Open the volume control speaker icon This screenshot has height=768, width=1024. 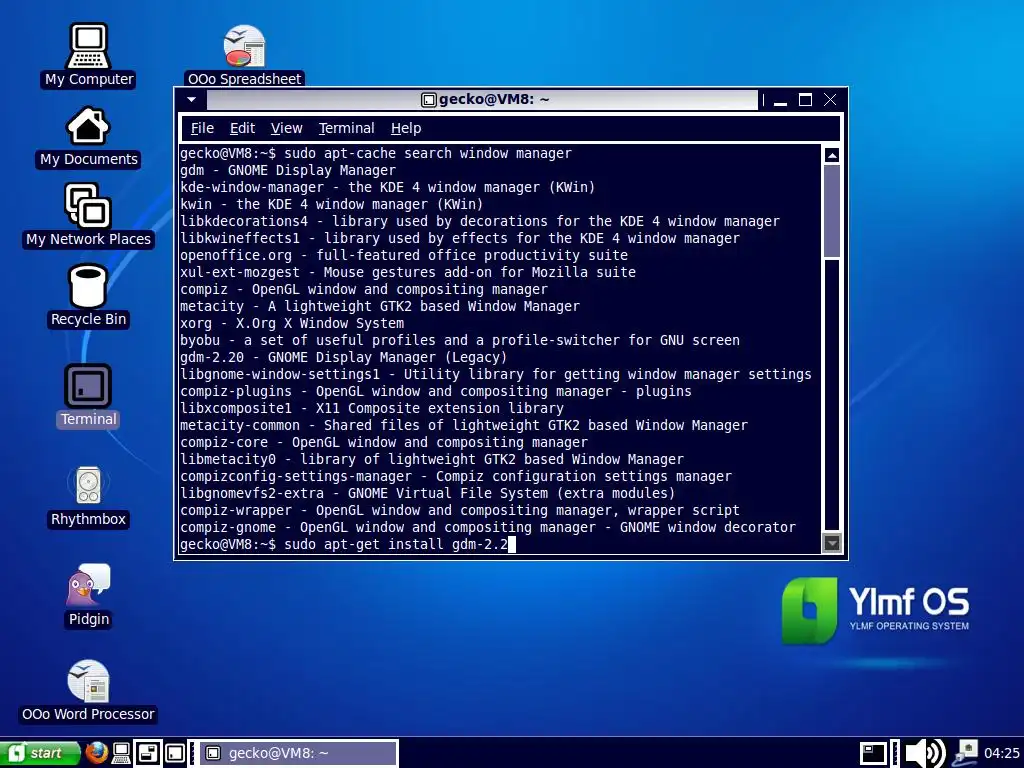point(925,753)
